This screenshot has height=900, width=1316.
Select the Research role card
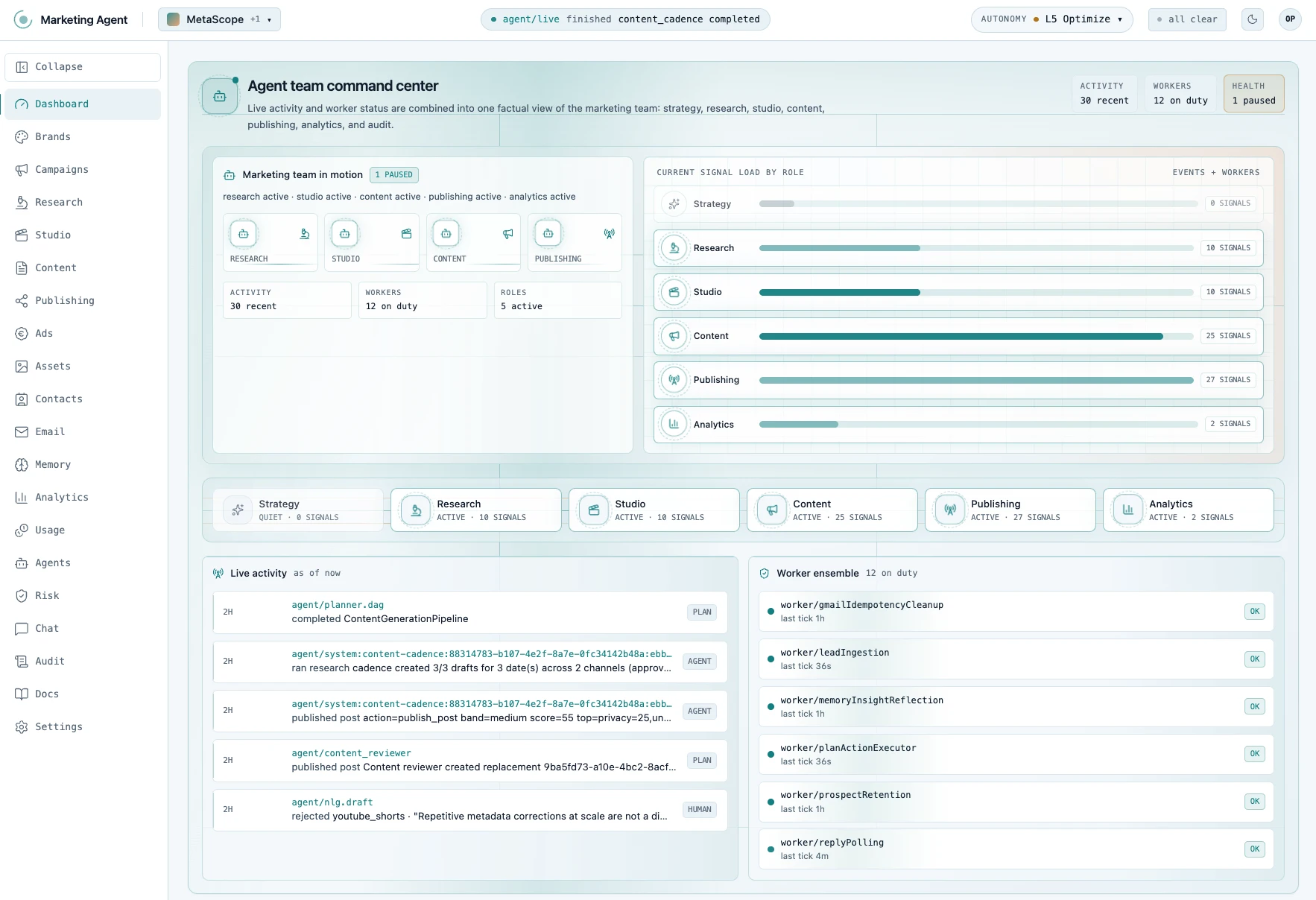tap(476, 510)
